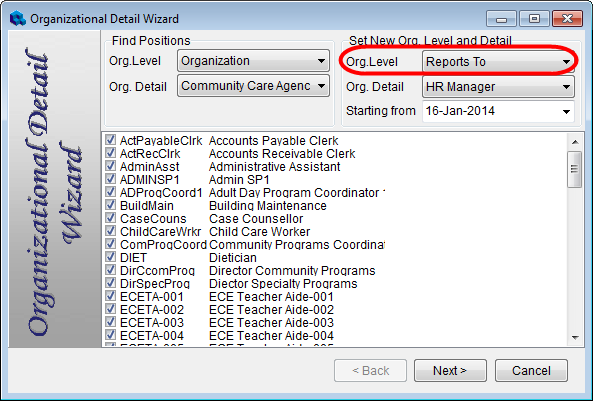Click the list scrollbar thumb
The height and width of the screenshot is (401, 593).
pos(575,169)
